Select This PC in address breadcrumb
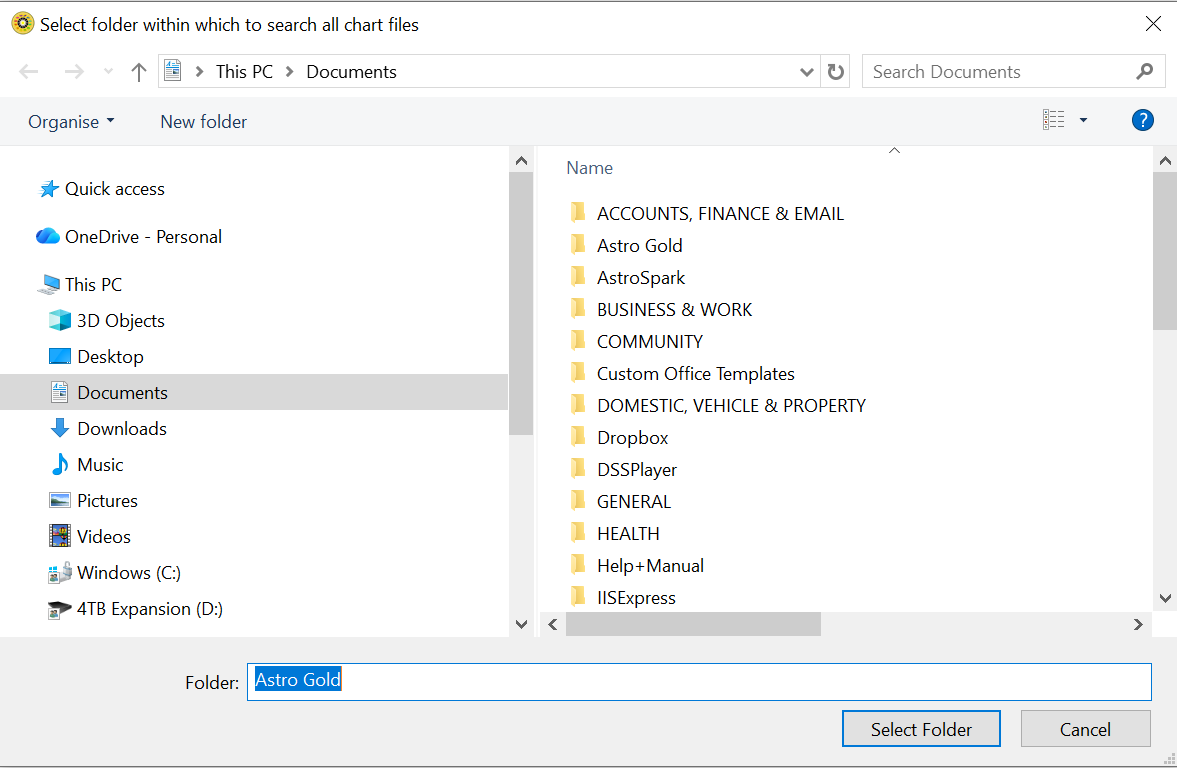1177x768 pixels. pyautogui.click(x=244, y=72)
